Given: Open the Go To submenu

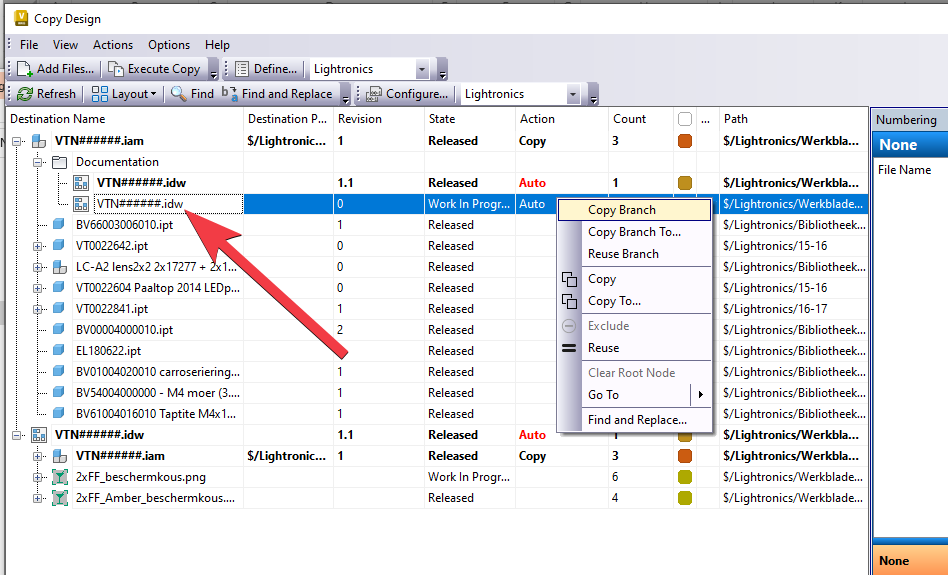Looking at the screenshot, I should pos(634,395).
